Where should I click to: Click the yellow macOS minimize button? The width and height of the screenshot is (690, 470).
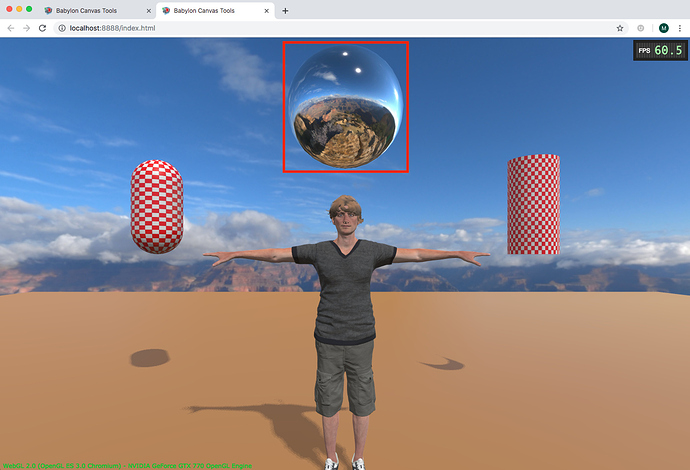tap(19, 9)
